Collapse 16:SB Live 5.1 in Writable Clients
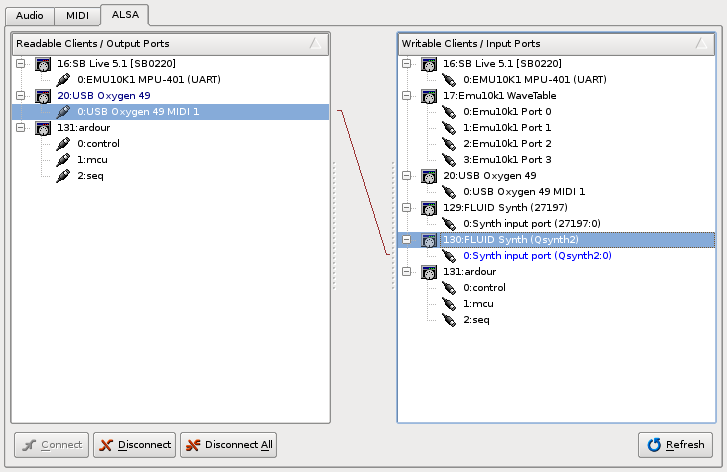Image resolution: width=727 pixels, height=472 pixels. [x=407, y=63]
